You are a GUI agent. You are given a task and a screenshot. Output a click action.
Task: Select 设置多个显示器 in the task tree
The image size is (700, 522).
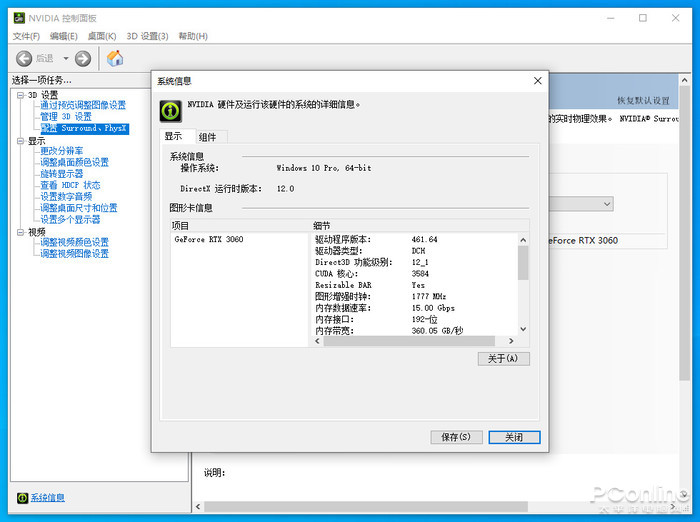tap(70, 219)
